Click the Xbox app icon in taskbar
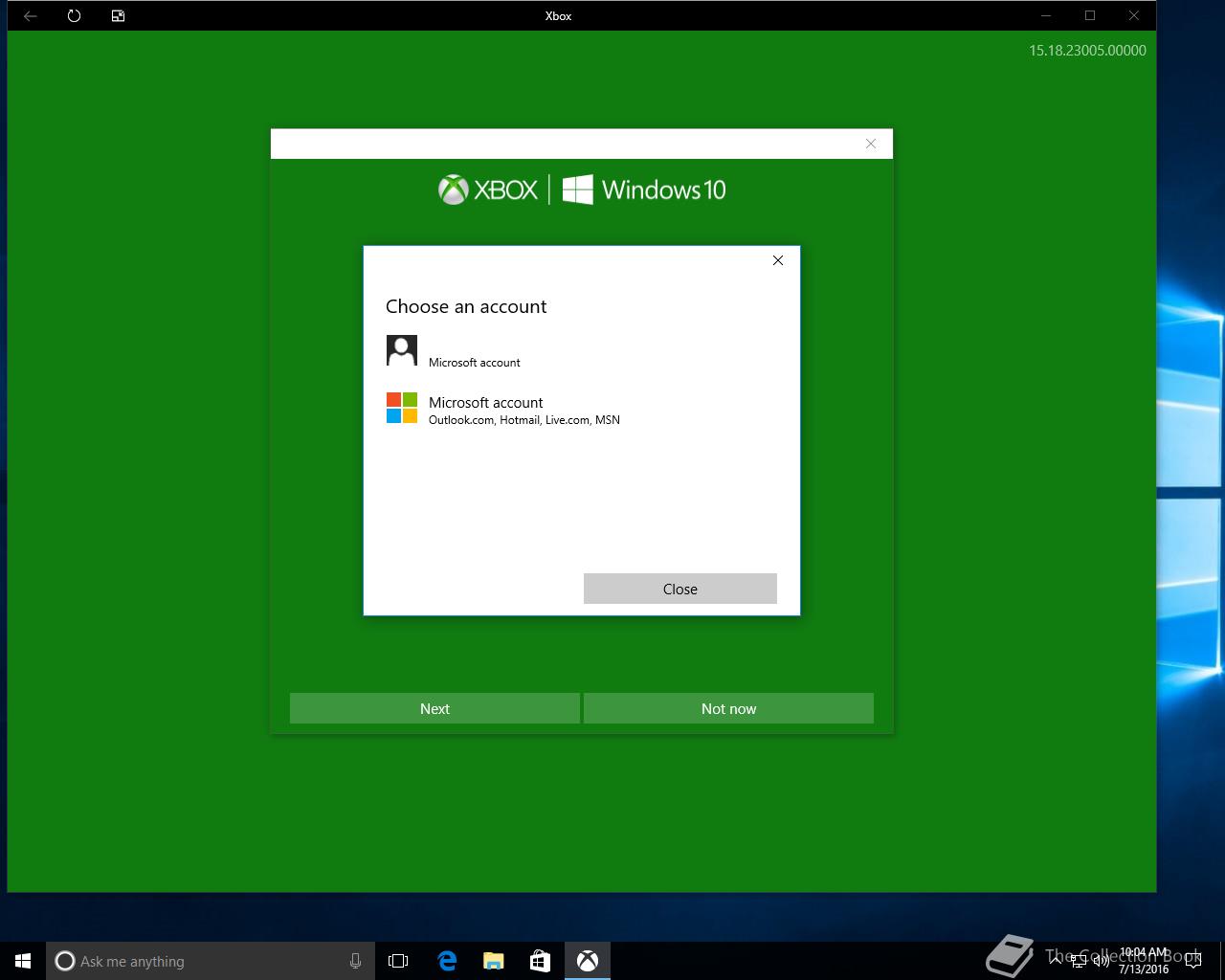This screenshot has width=1225, height=980. tap(587, 961)
